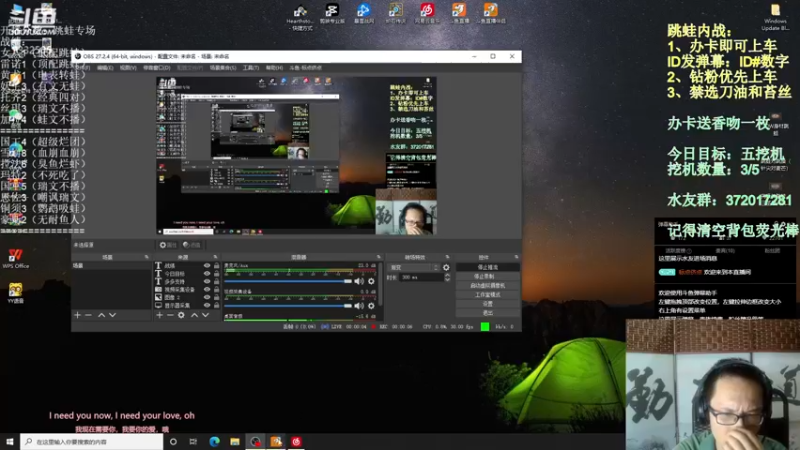Add a new source with plus icon
This screenshot has width=800, height=450.
(159, 315)
